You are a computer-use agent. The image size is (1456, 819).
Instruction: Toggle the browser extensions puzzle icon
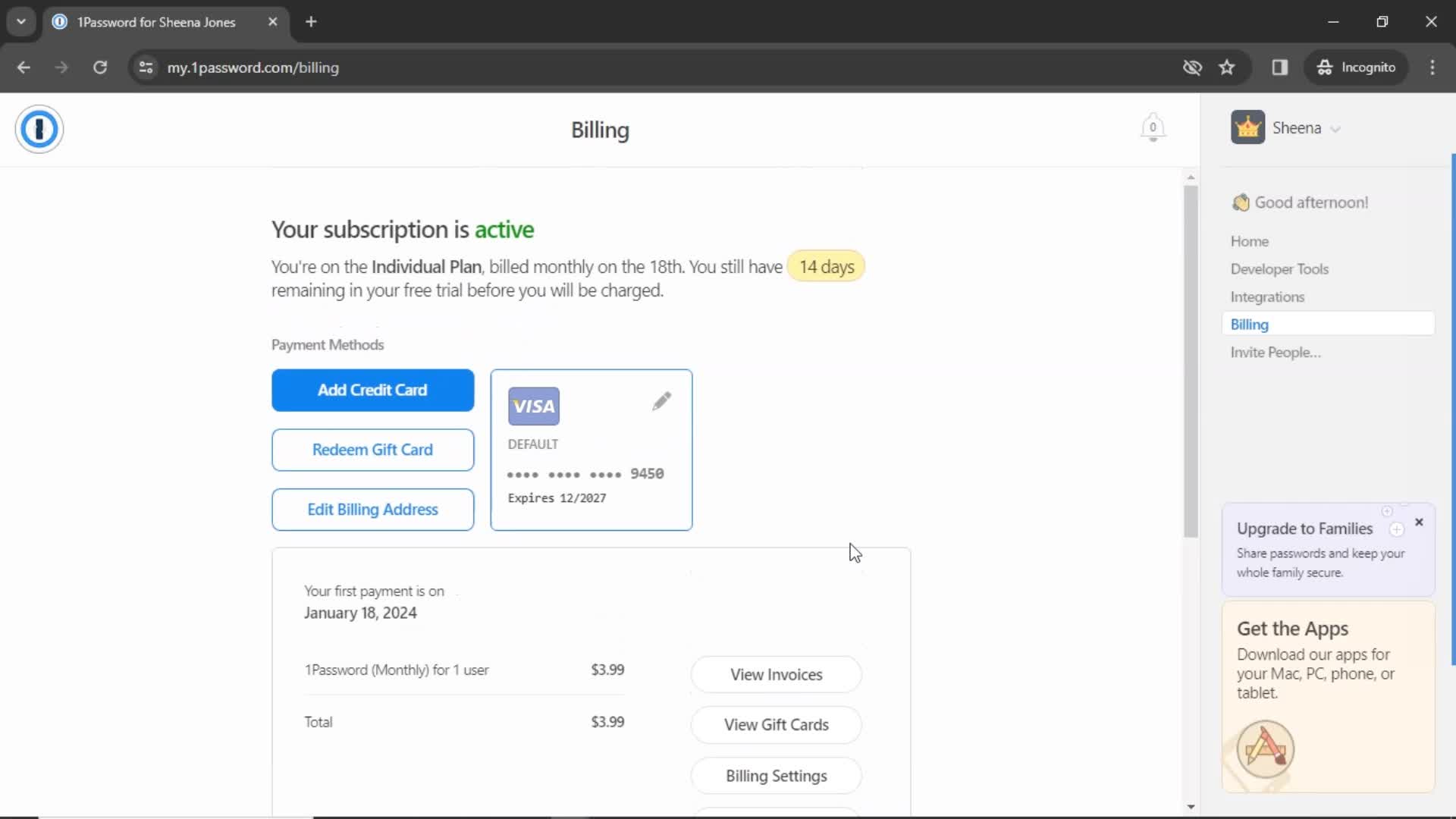click(1280, 67)
